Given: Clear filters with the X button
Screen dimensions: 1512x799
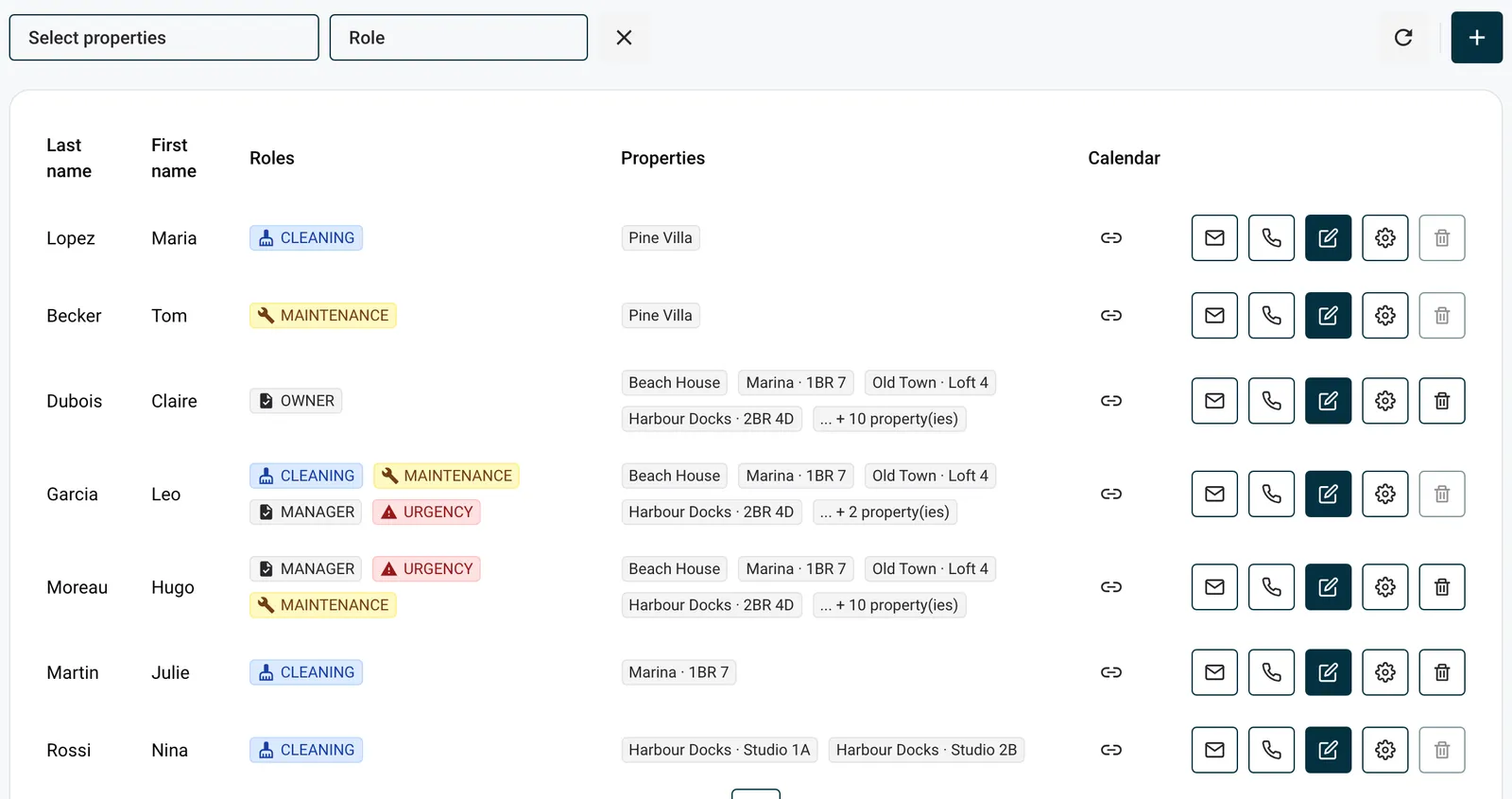Looking at the screenshot, I should [624, 38].
